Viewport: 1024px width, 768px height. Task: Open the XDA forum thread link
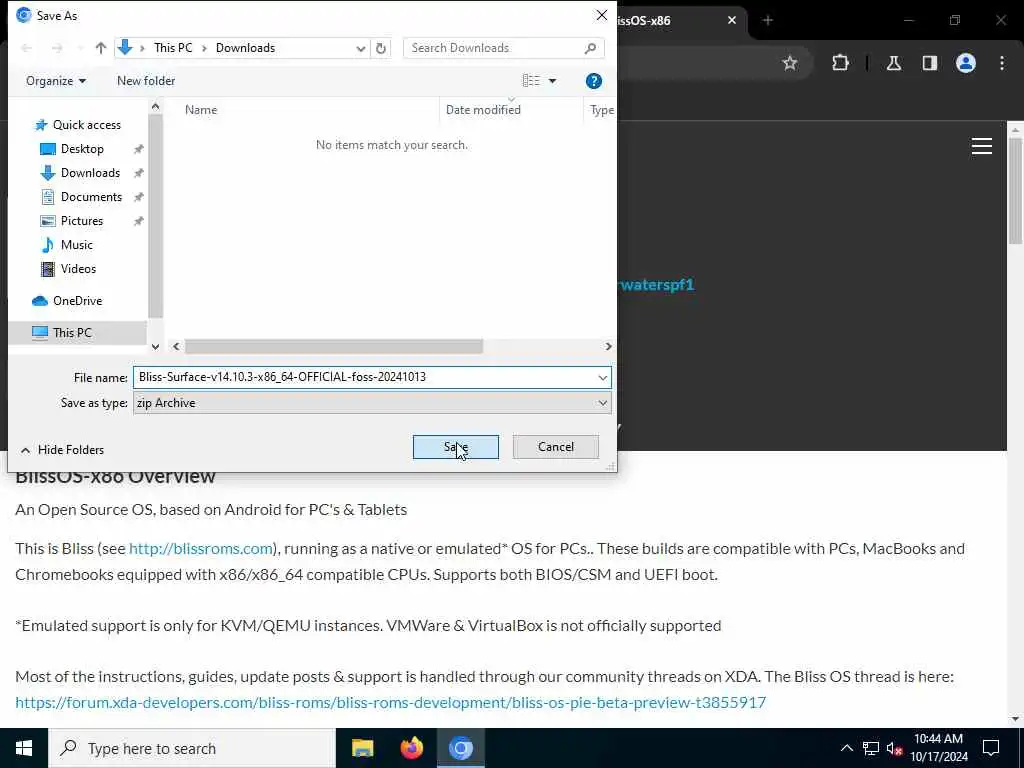(x=391, y=703)
